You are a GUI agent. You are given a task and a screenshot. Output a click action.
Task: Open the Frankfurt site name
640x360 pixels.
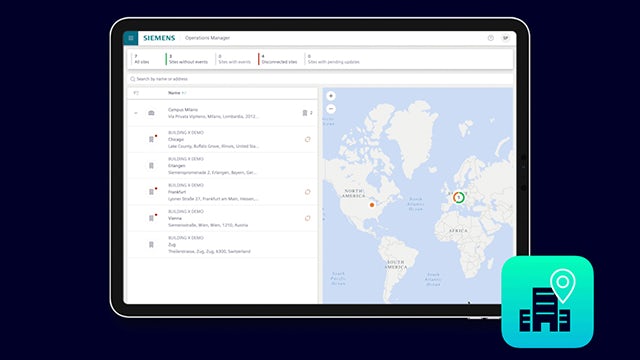(177, 192)
